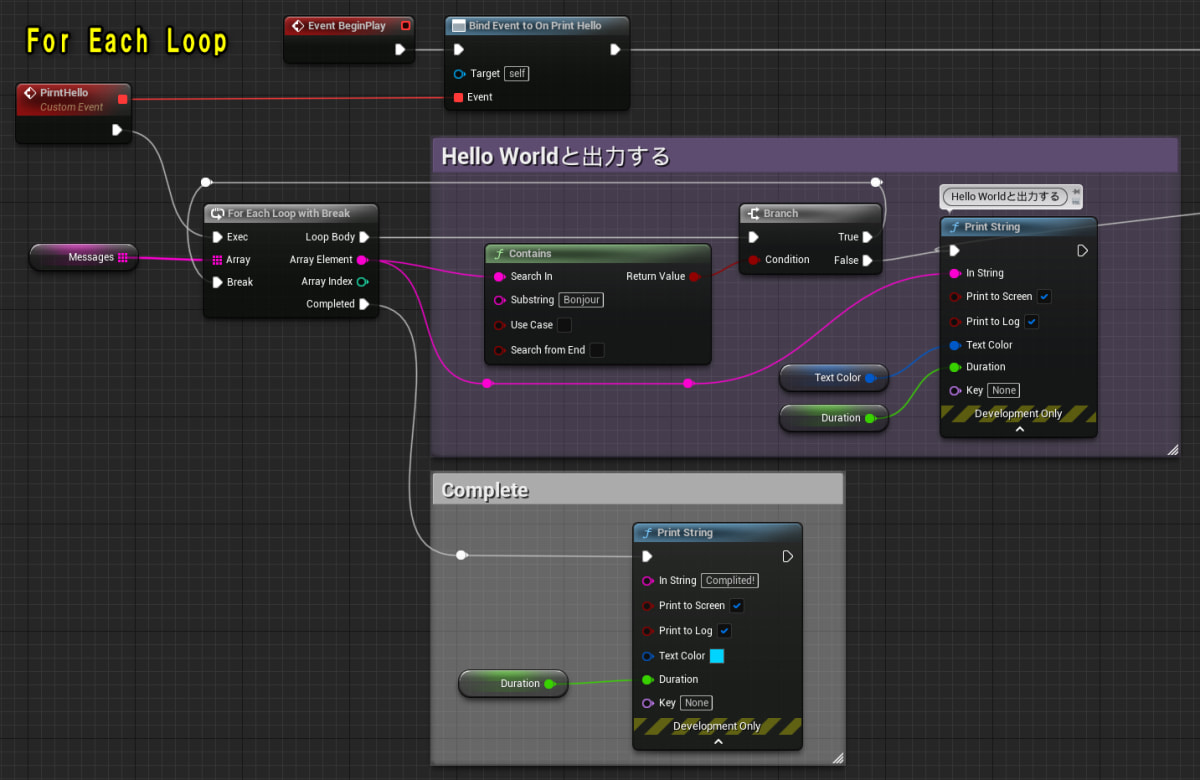The width and height of the screenshot is (1200, 780).
Task: Click the Hello Worldと出力する comment bubble
Action: 1006,196
